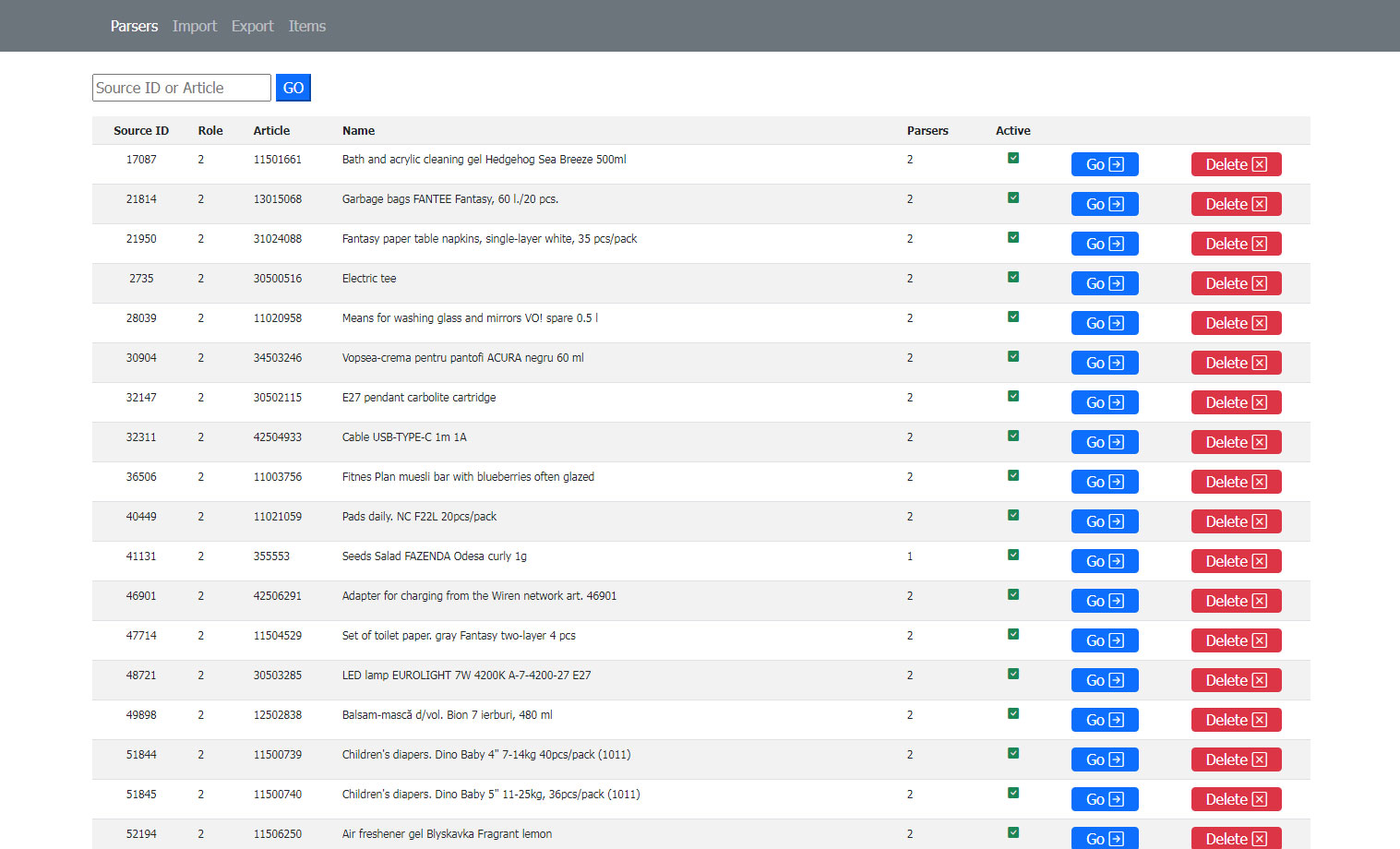
Task: Open the Import menu item
Action: tap(194, 26)
